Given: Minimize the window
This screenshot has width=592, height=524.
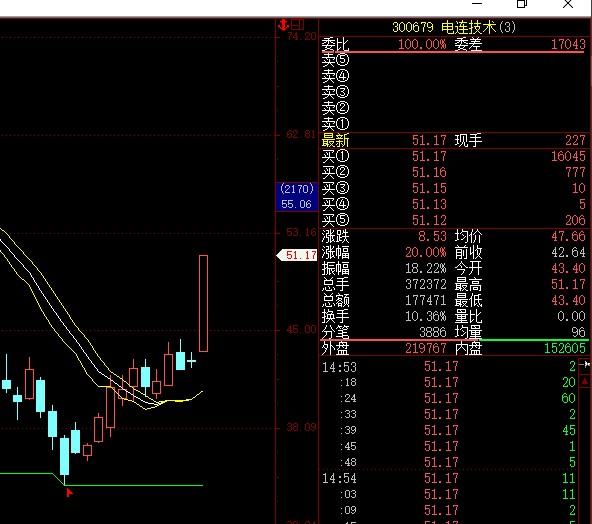Looking at the screenshot, I should tap(477, 3).
